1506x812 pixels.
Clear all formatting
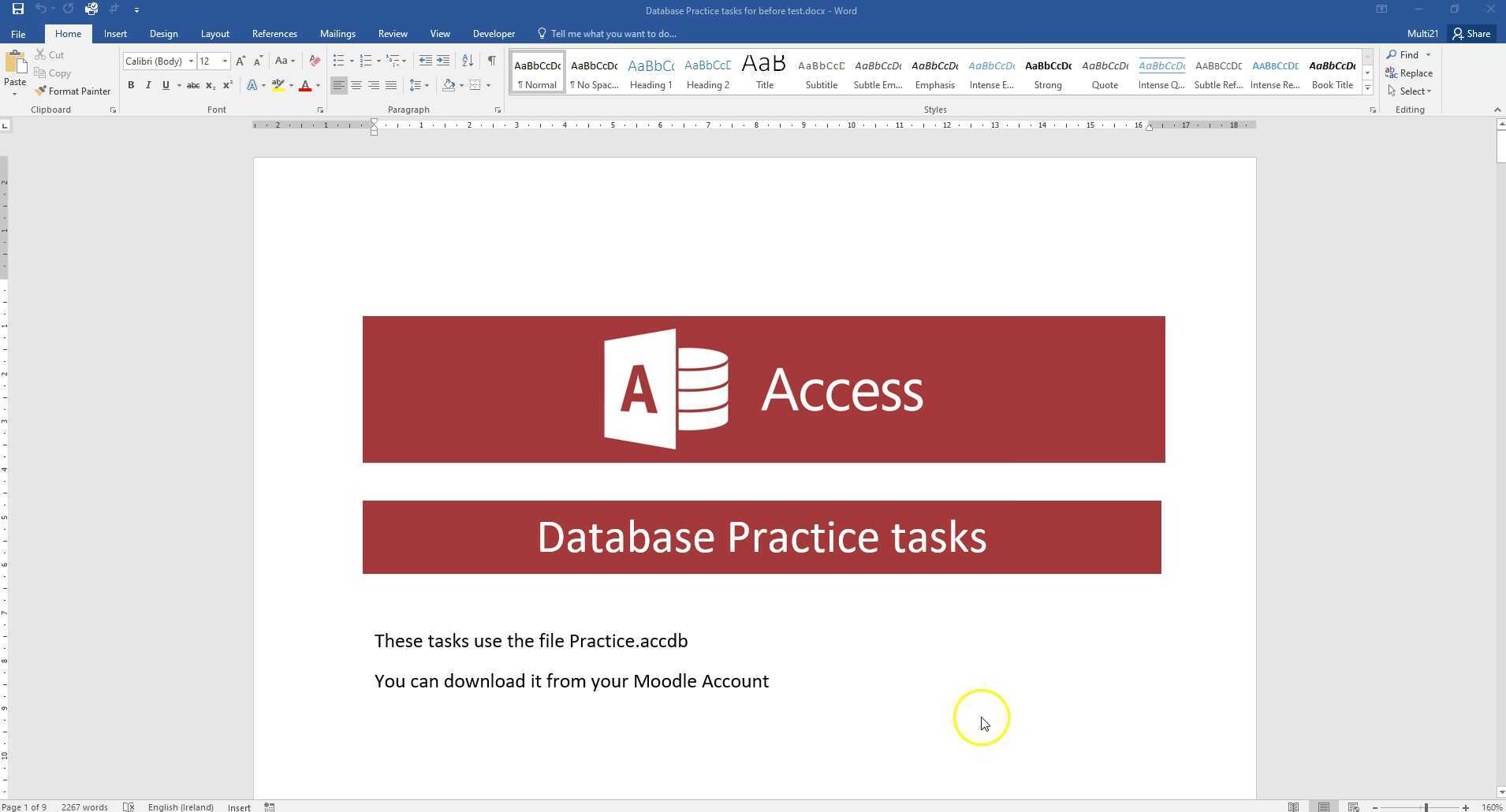click(314, 61)
